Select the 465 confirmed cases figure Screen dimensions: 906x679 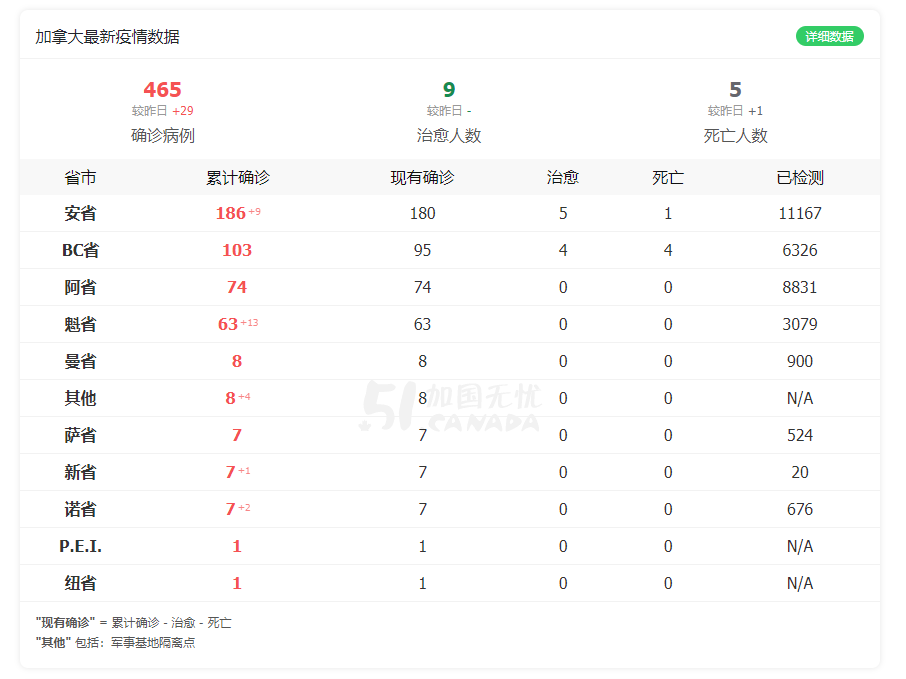[x=162, y=90]
